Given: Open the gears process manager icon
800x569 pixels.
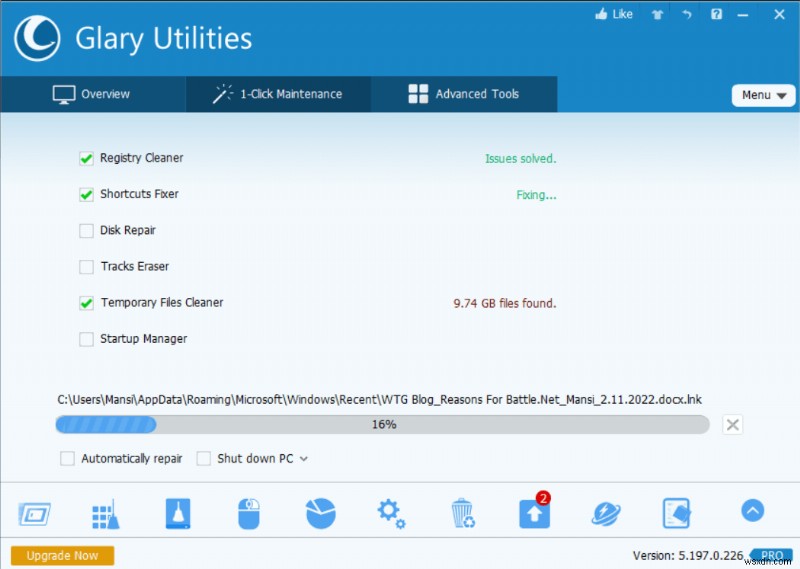Looking at the screenshot, I should tap(391, 513).
